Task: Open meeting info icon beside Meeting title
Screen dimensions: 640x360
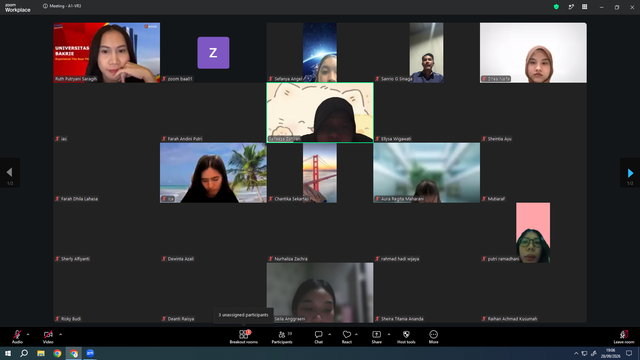Action: [x=45, y=6]
